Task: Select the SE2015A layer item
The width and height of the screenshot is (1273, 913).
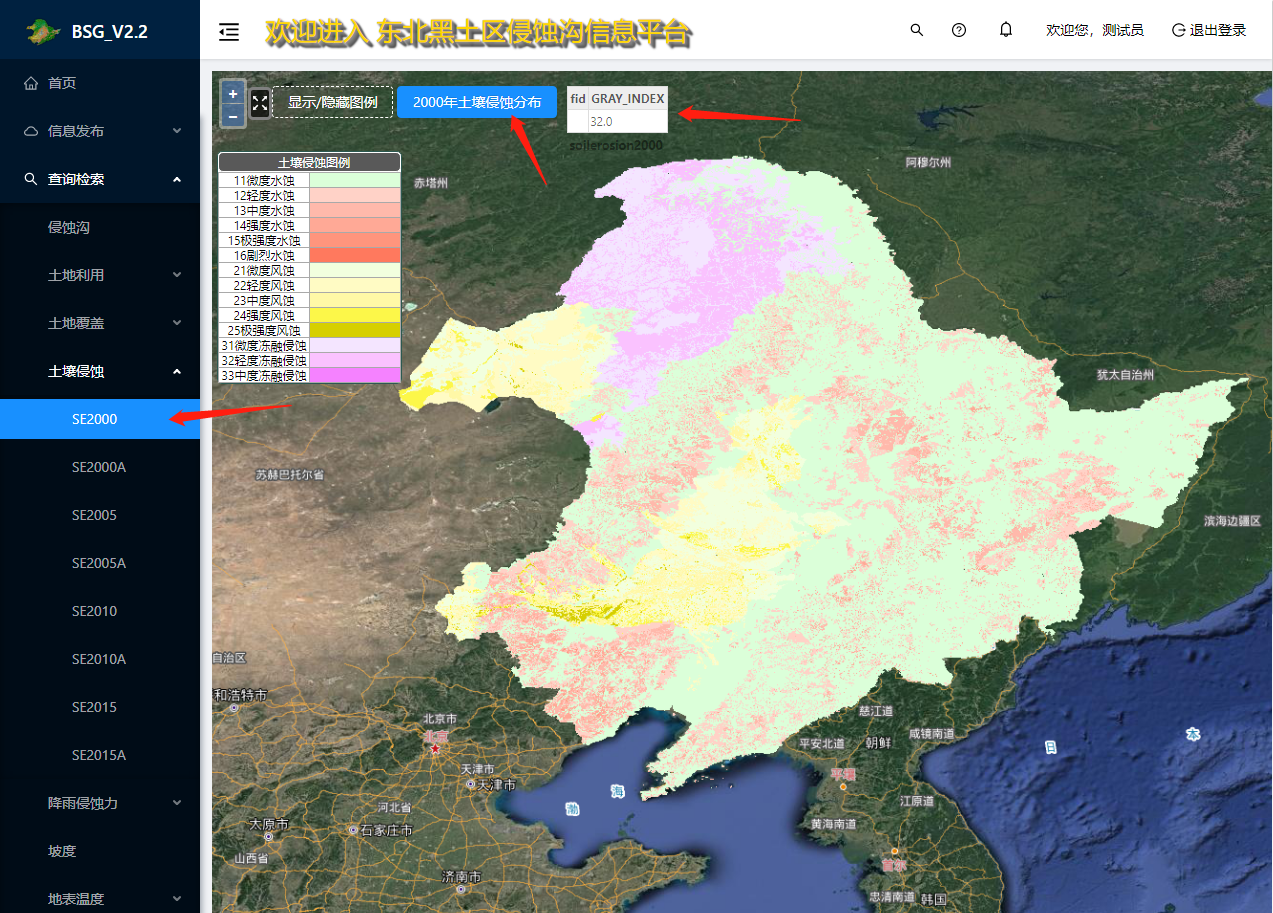Action: click(100, 755)
